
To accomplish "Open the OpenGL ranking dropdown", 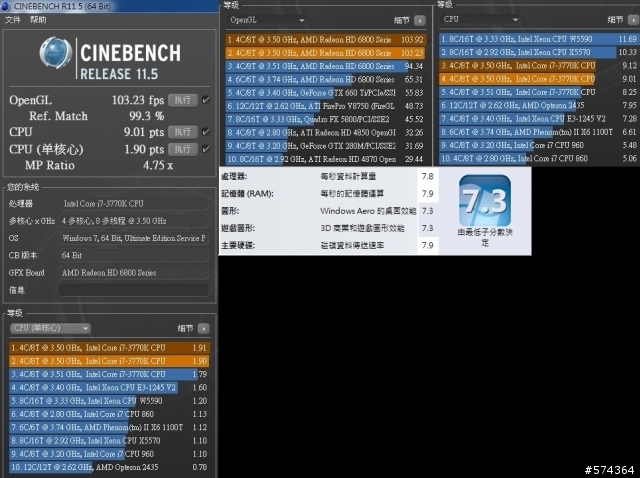I will coord(267,20).
